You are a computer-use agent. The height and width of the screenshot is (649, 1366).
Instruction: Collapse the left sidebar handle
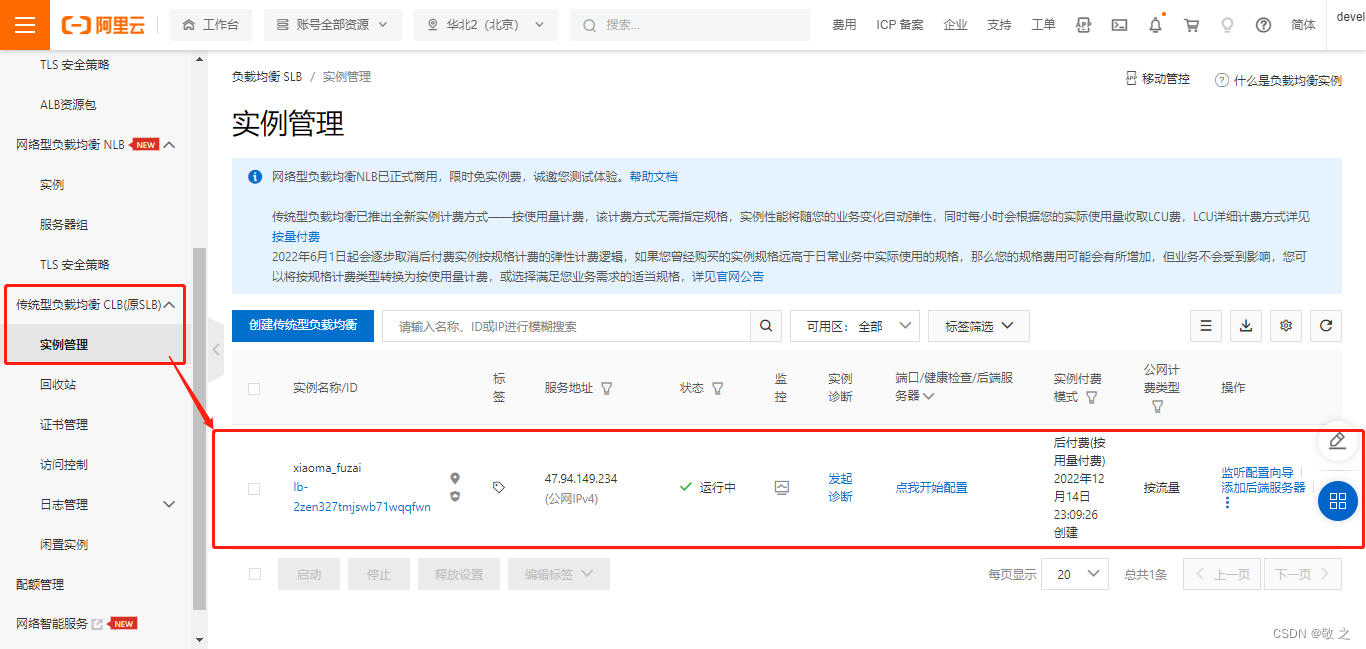coord(215,349)
